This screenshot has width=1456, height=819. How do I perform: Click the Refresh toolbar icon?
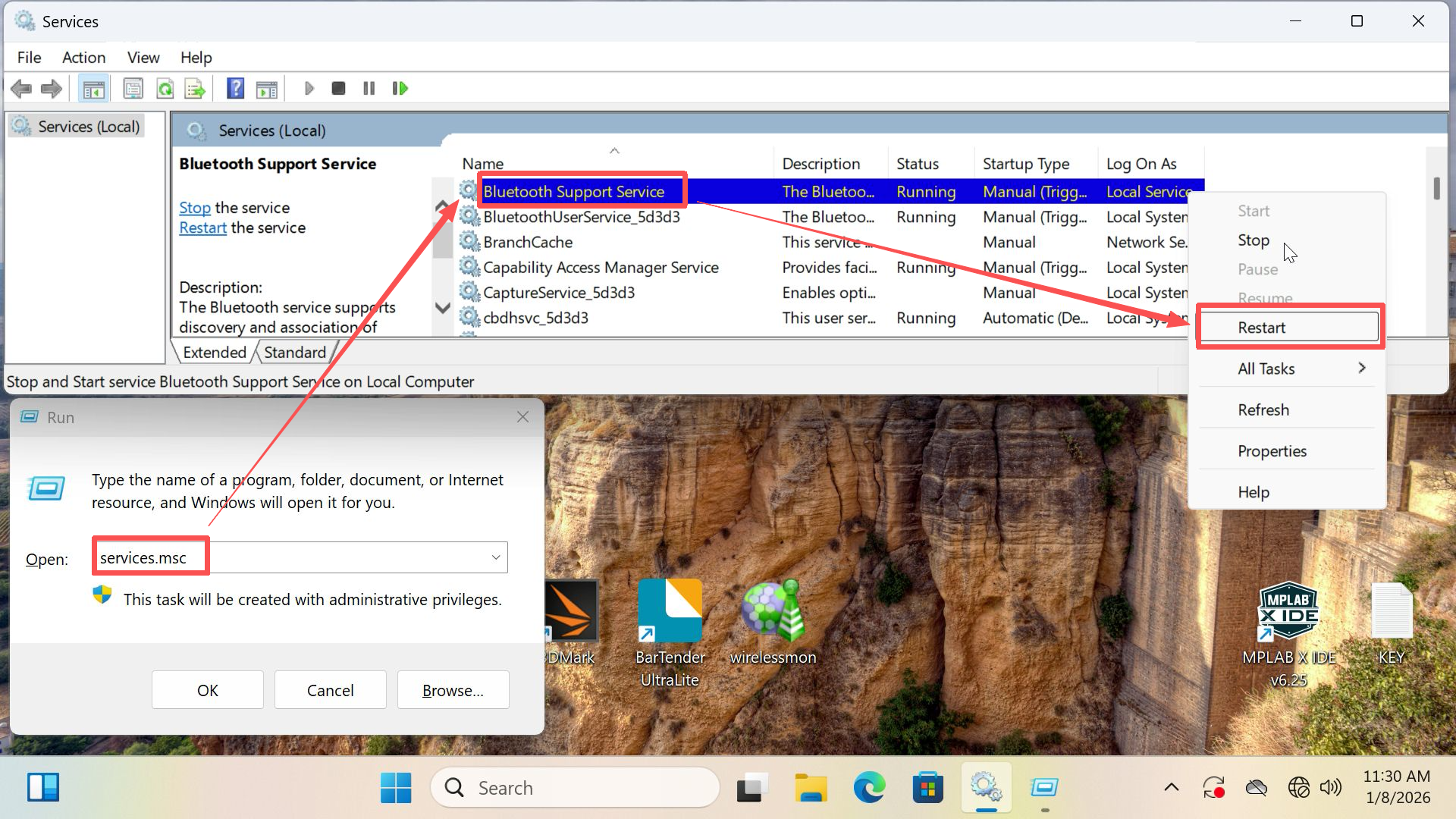[165, 89]
